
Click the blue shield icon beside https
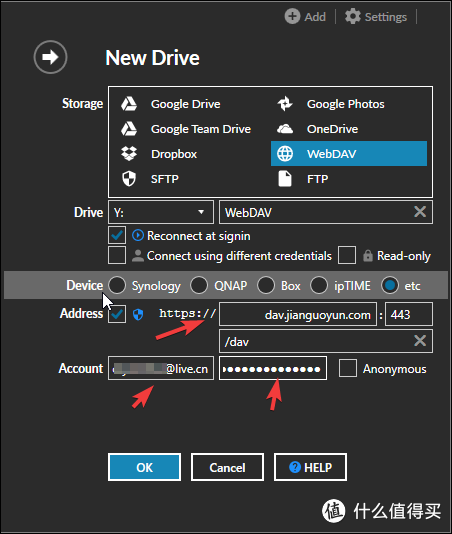click(x=138, y=314)
